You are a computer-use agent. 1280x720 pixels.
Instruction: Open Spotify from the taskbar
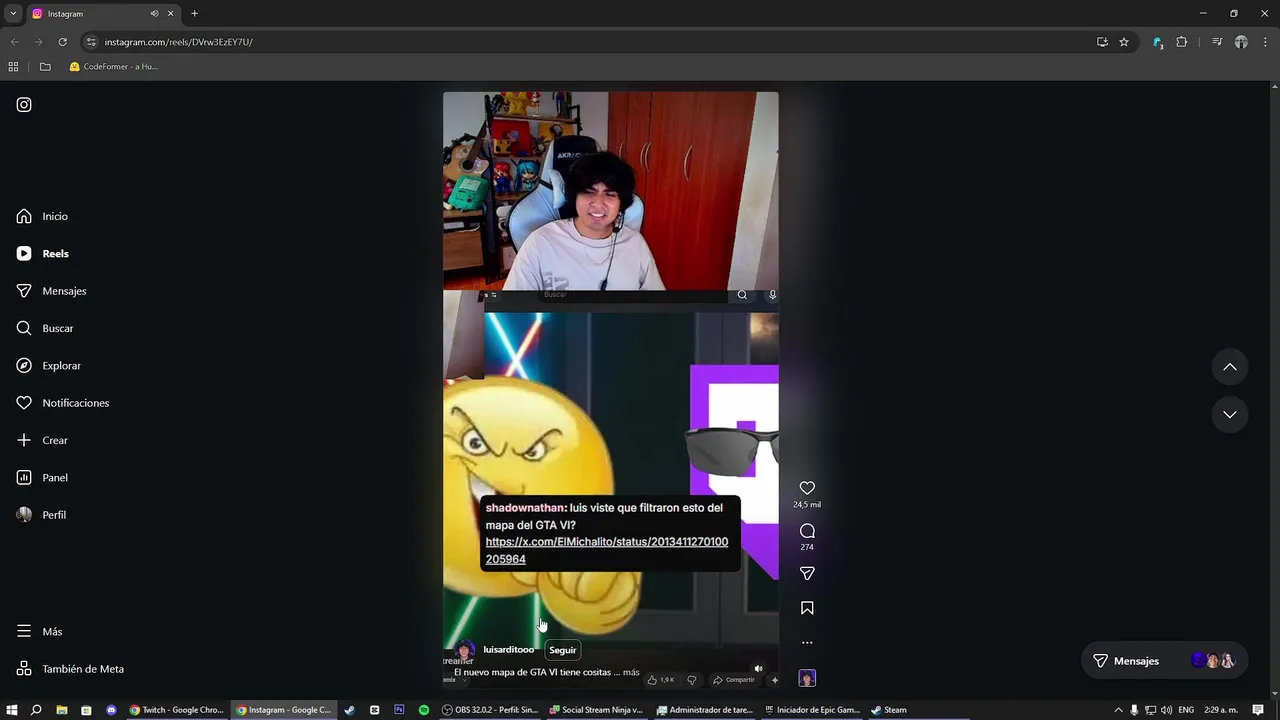point(424,710)
